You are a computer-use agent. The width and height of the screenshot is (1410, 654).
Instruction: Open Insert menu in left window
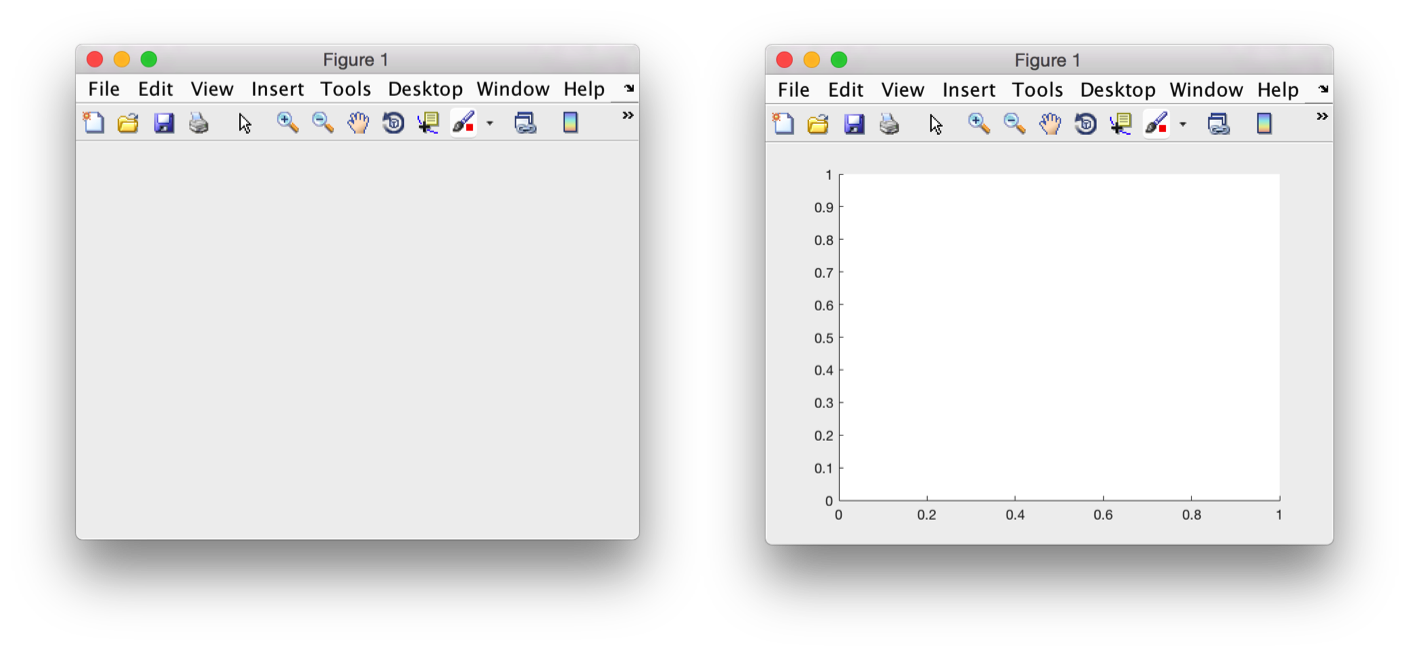[x=278, y=89]
